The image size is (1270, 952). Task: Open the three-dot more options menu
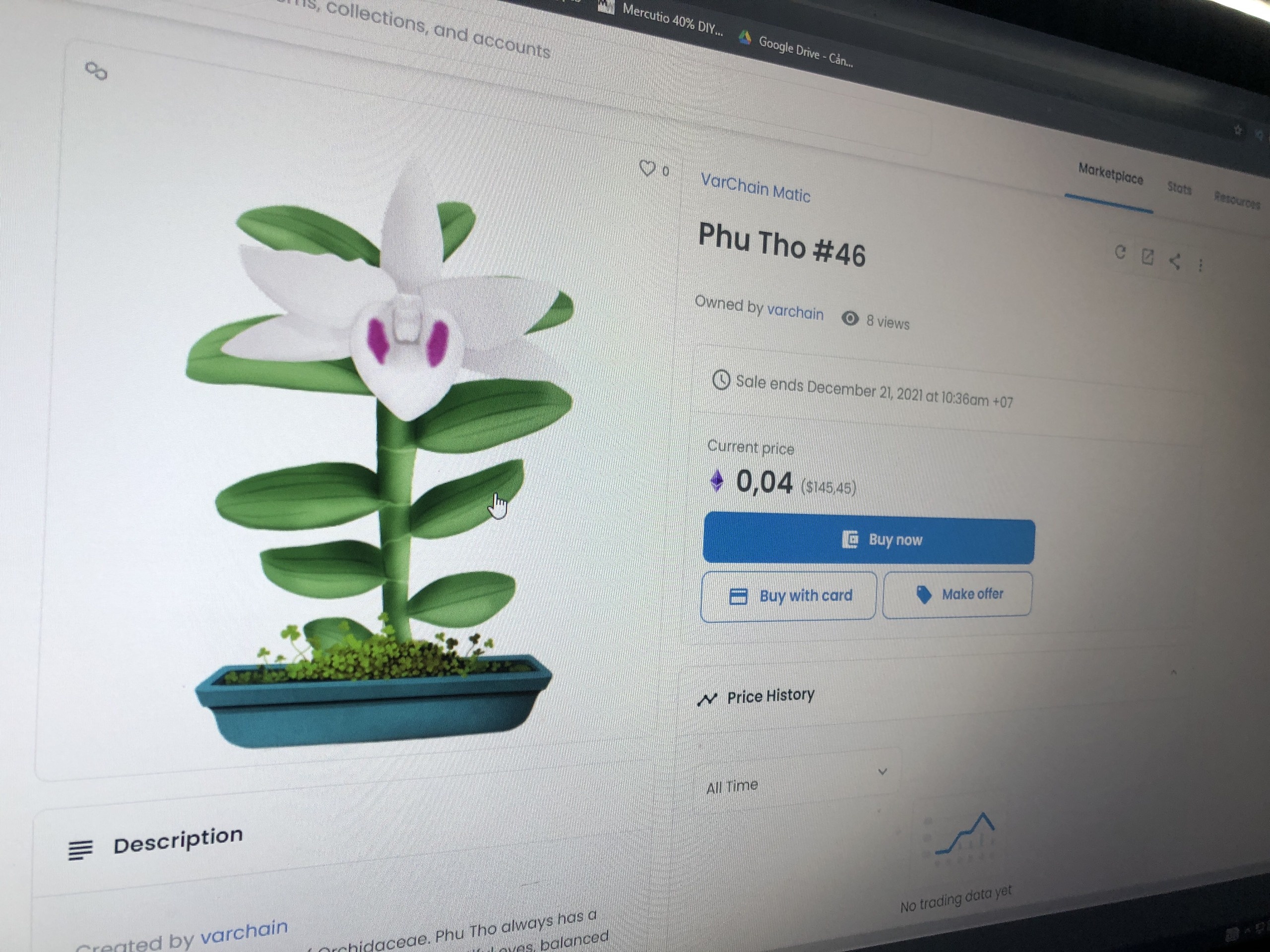pos(1201,265)
